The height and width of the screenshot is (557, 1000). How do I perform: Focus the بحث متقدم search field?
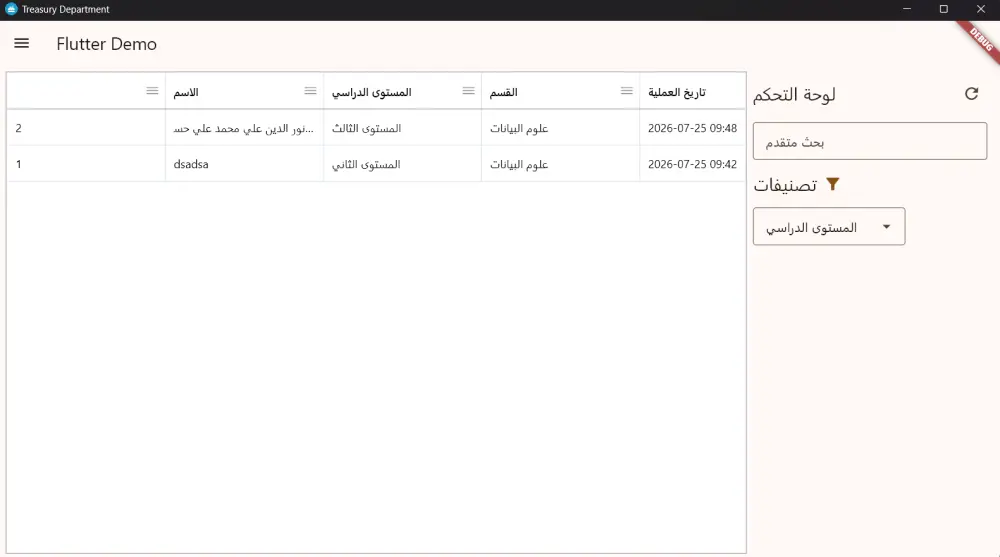tap(870, 141)
